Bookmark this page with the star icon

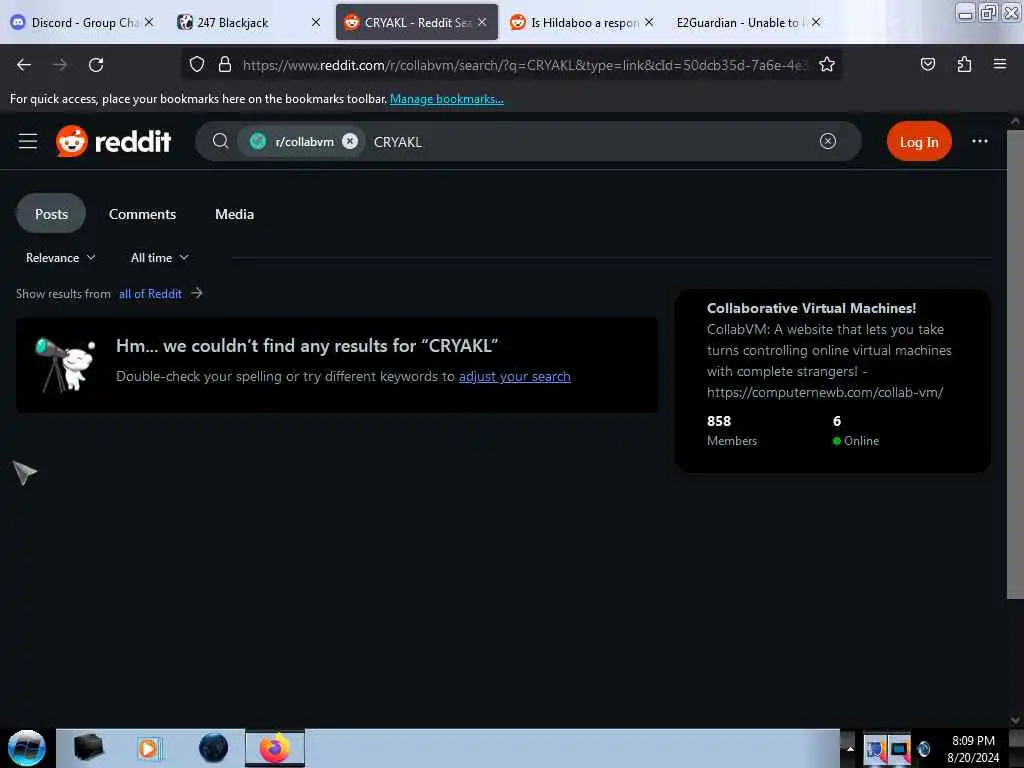[x=827, y=64]
